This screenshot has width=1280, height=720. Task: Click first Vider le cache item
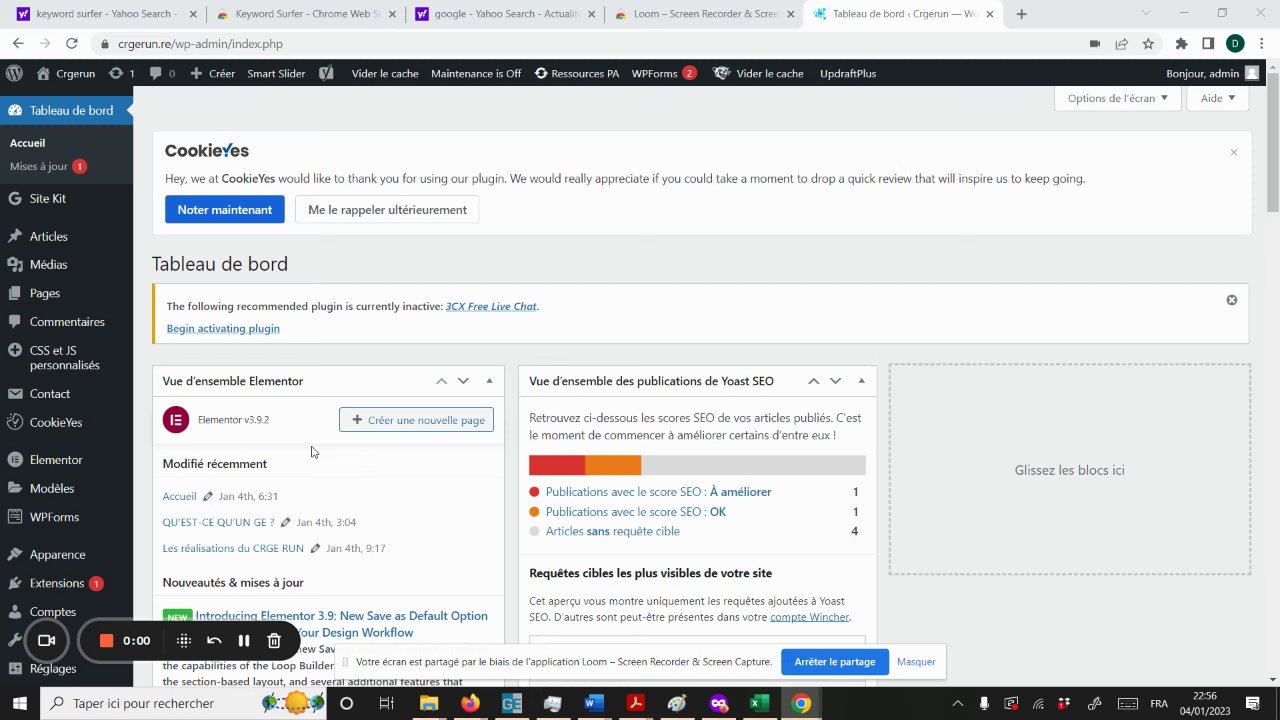pyautogui.click(x=385, y=73)
